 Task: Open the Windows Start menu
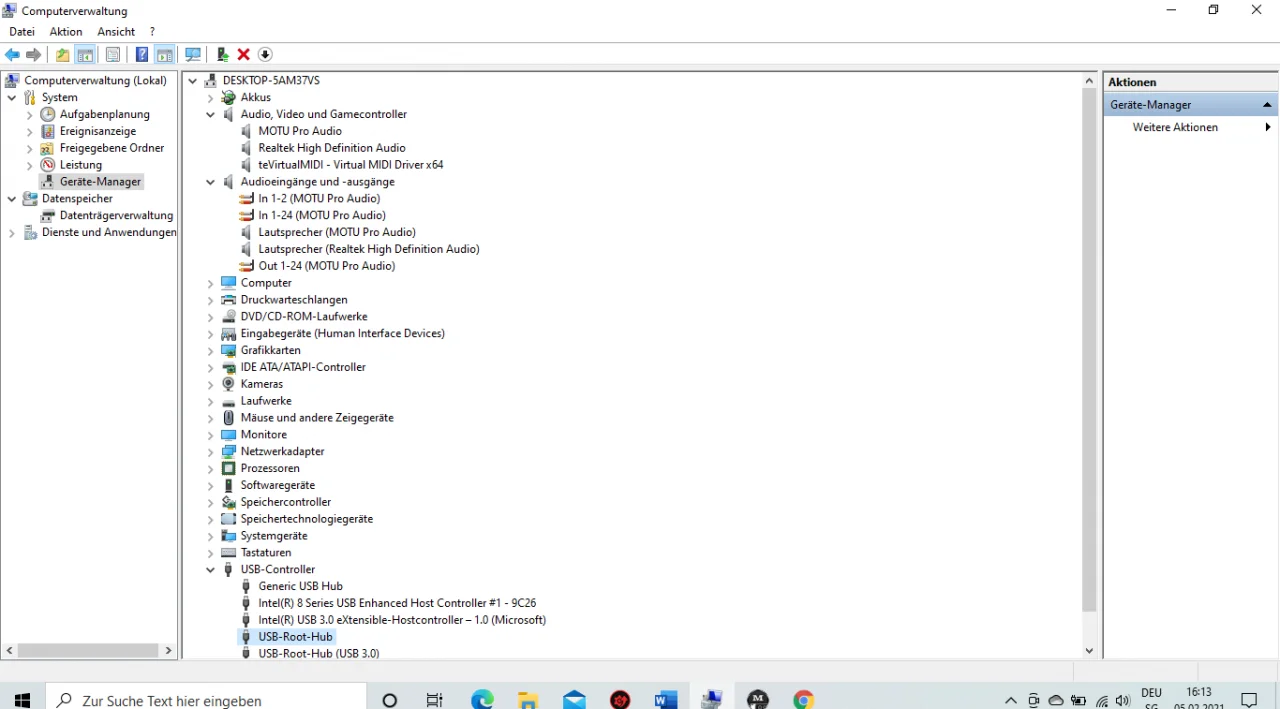pyautogui.click(x=22, y=700)
